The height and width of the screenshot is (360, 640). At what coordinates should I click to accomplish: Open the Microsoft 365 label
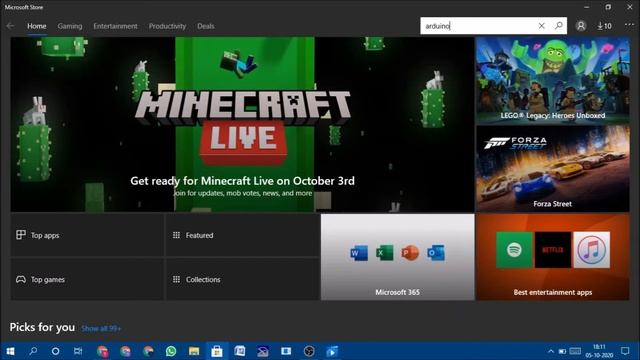(x=397, y=292)
